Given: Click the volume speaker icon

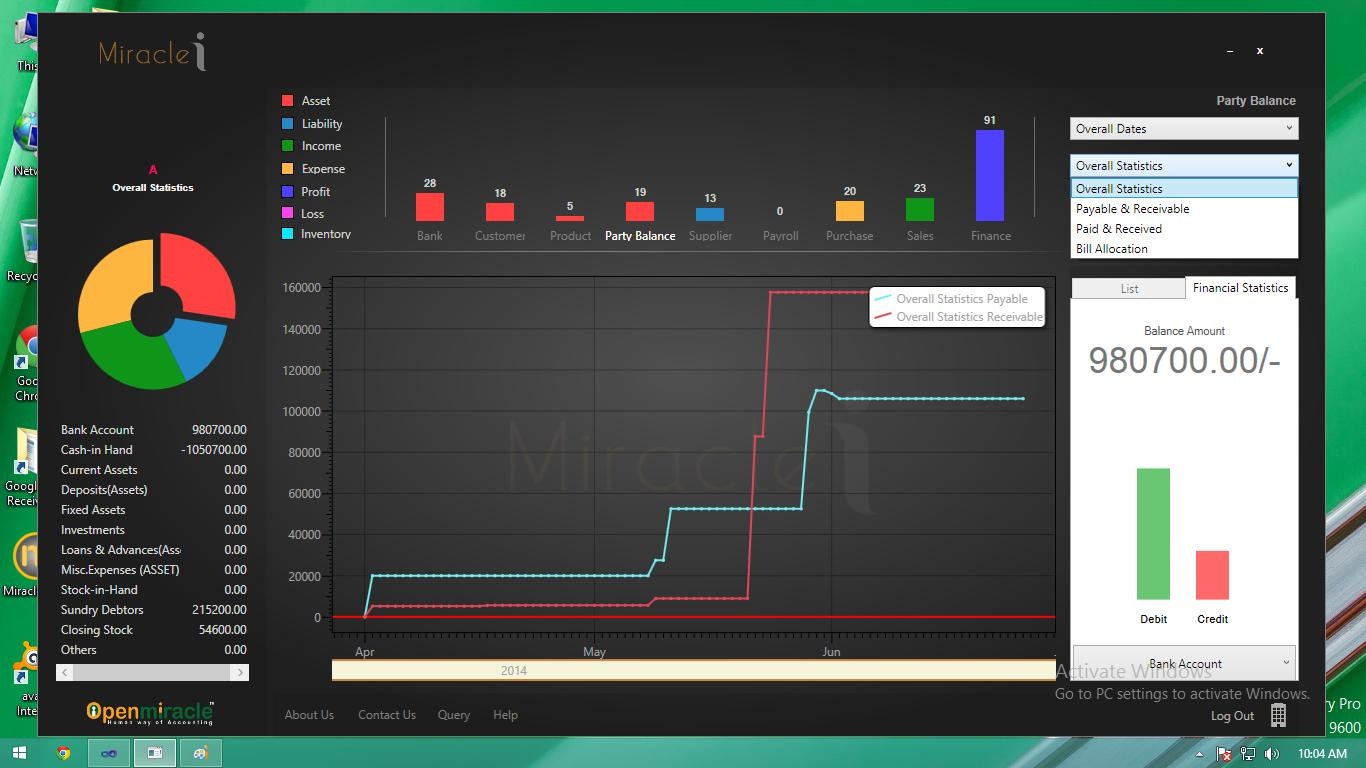Looking at the screenshot, I should click(x=1272, y=754).
